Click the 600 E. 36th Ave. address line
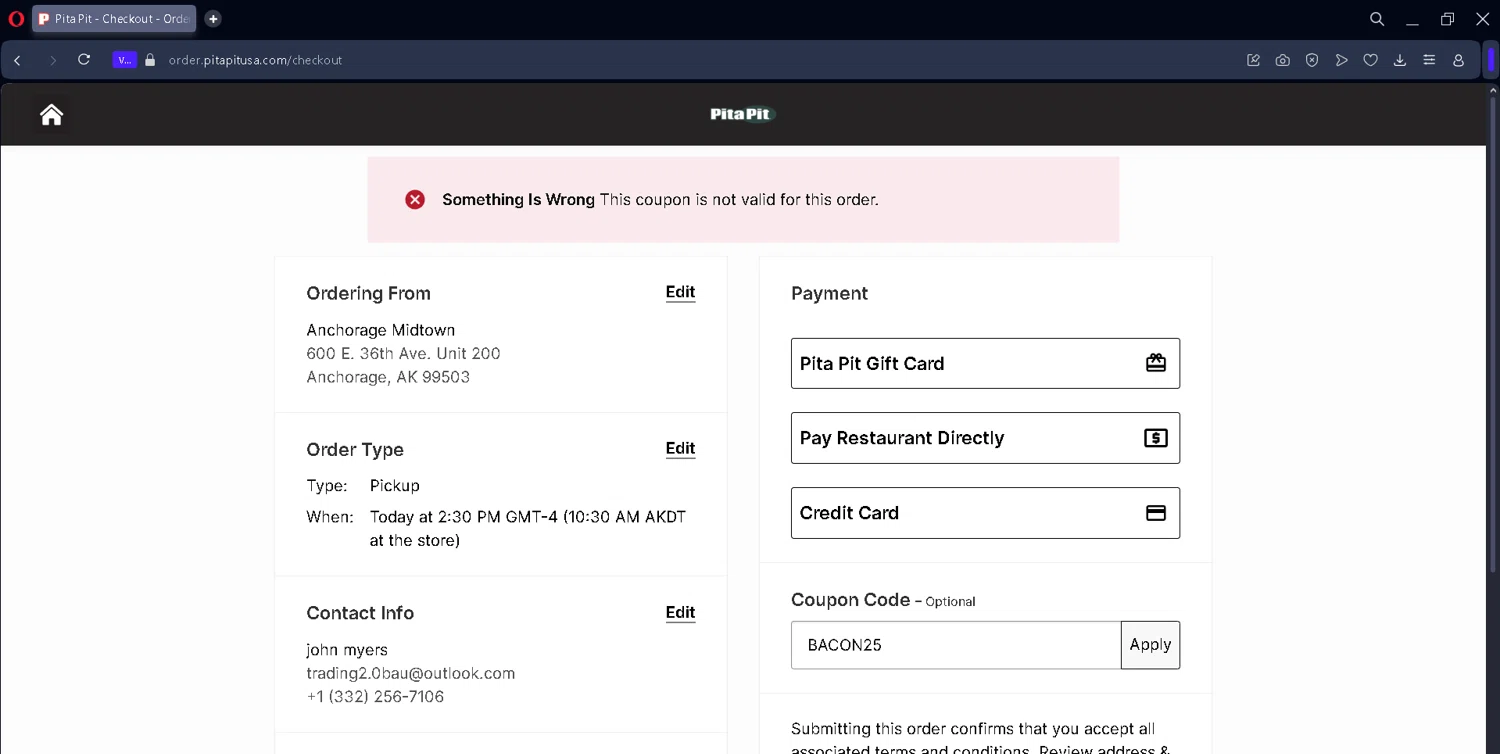This screenshot has height=754, width=1500. [403, 354]
